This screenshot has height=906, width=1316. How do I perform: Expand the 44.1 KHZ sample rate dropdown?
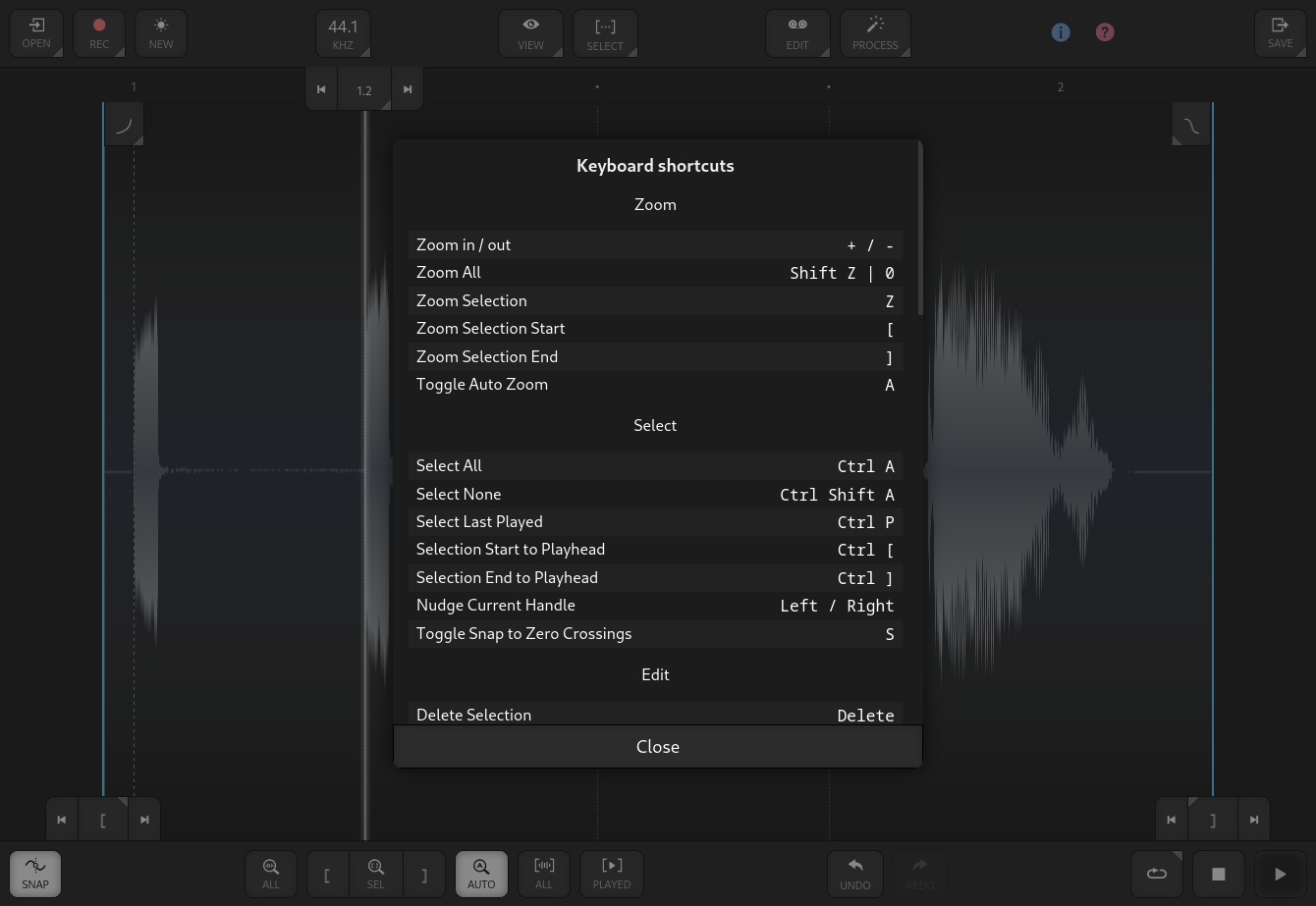click(343, 33)
